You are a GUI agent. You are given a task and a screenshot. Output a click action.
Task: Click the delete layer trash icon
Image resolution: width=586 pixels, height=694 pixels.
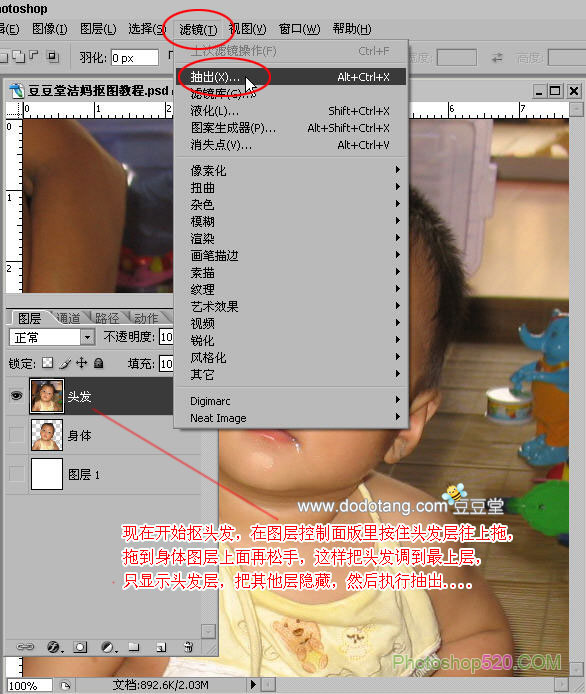pyautogui.click(x=188, y=647)
